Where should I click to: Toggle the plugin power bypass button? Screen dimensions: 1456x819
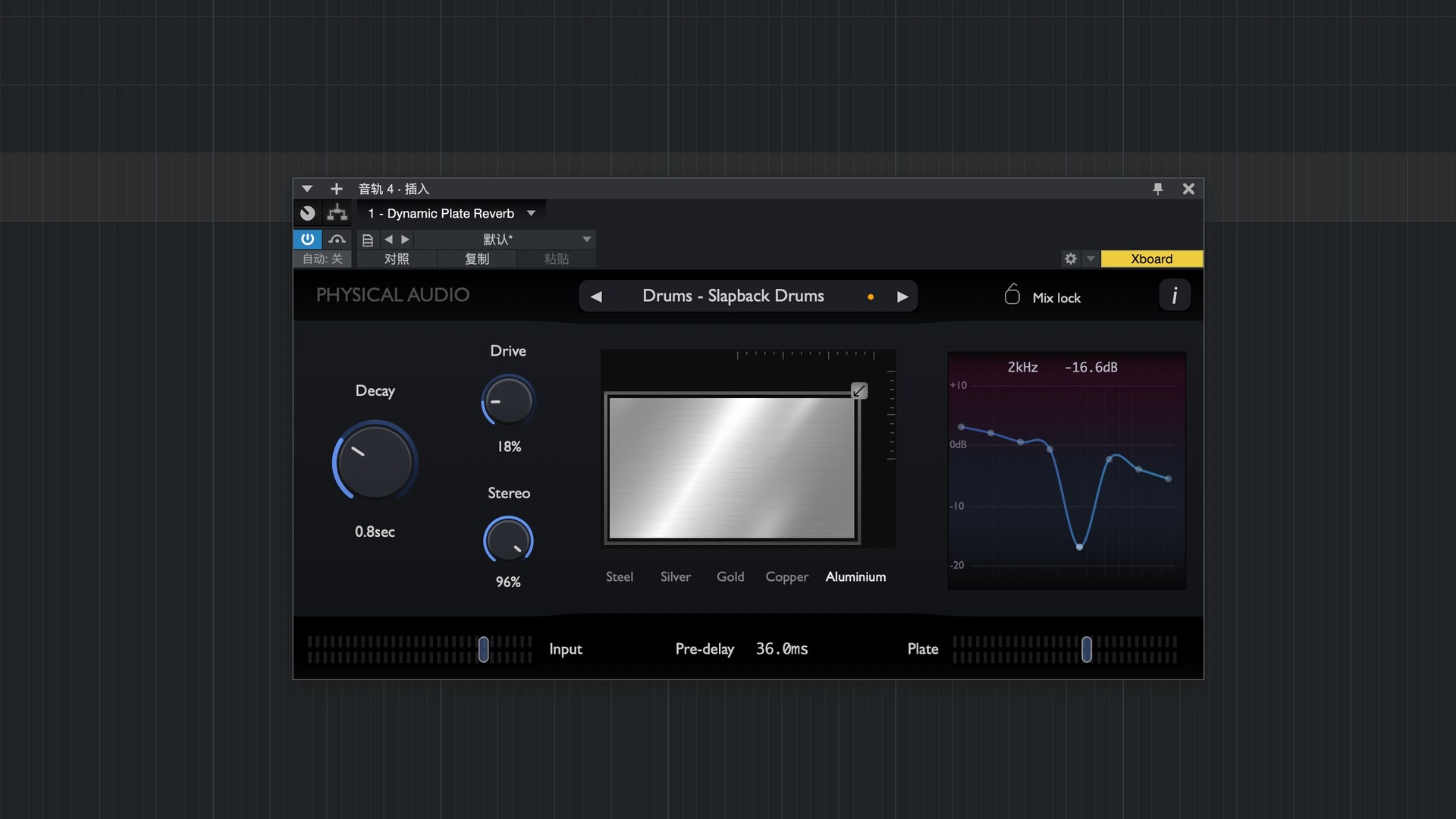click(x=307, y=239)
